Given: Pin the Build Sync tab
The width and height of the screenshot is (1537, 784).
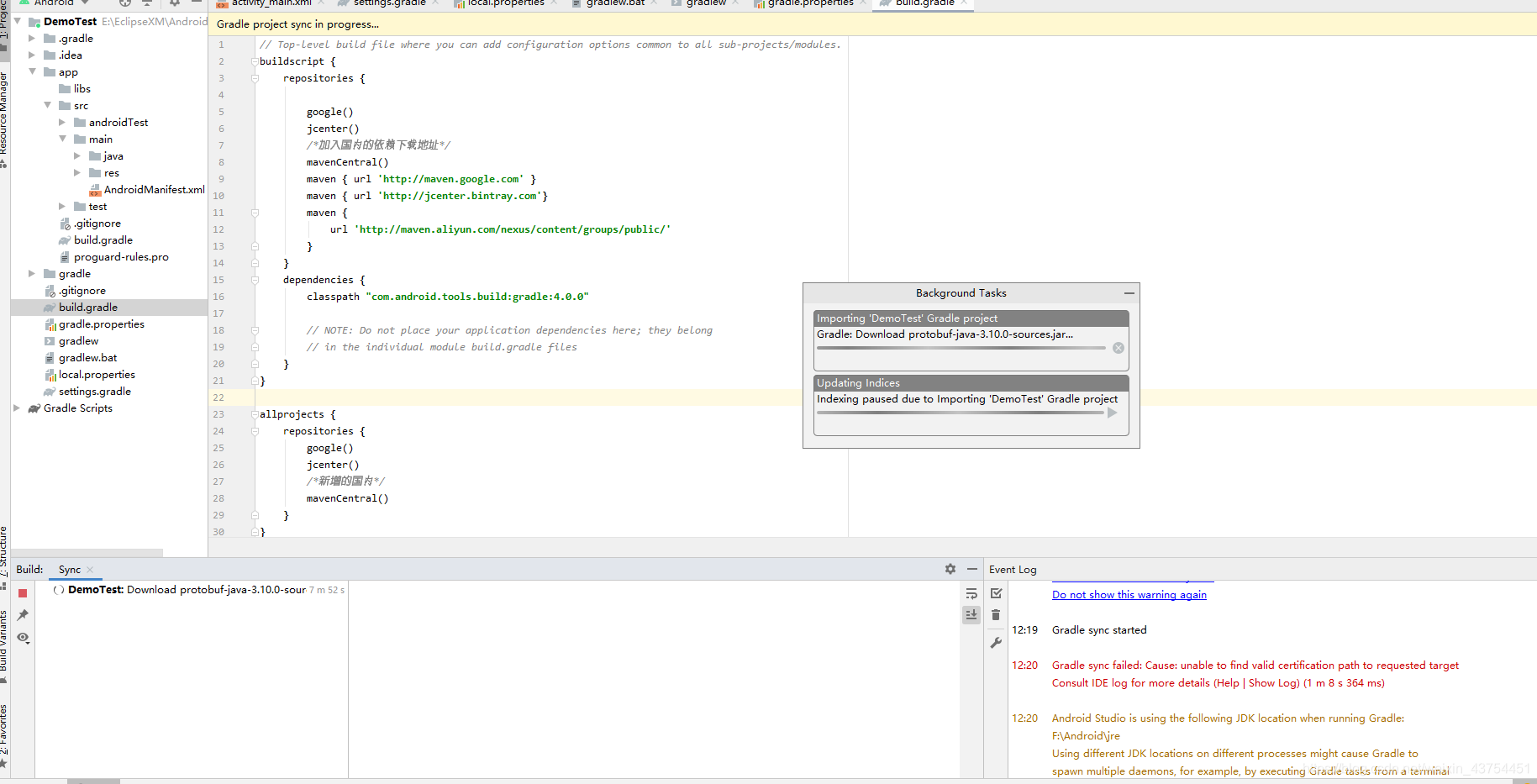Looking at the screenshot, I should tap(23, 615).
